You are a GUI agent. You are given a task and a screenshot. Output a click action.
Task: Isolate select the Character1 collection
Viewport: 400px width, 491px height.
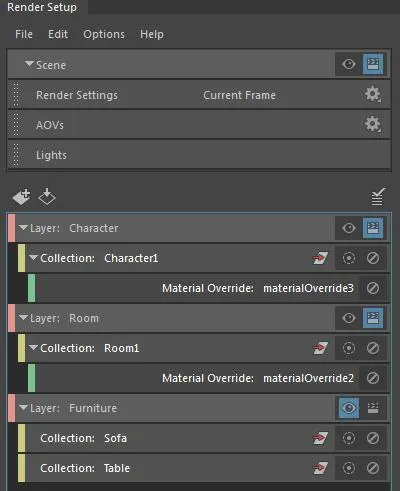pos(349,258)
